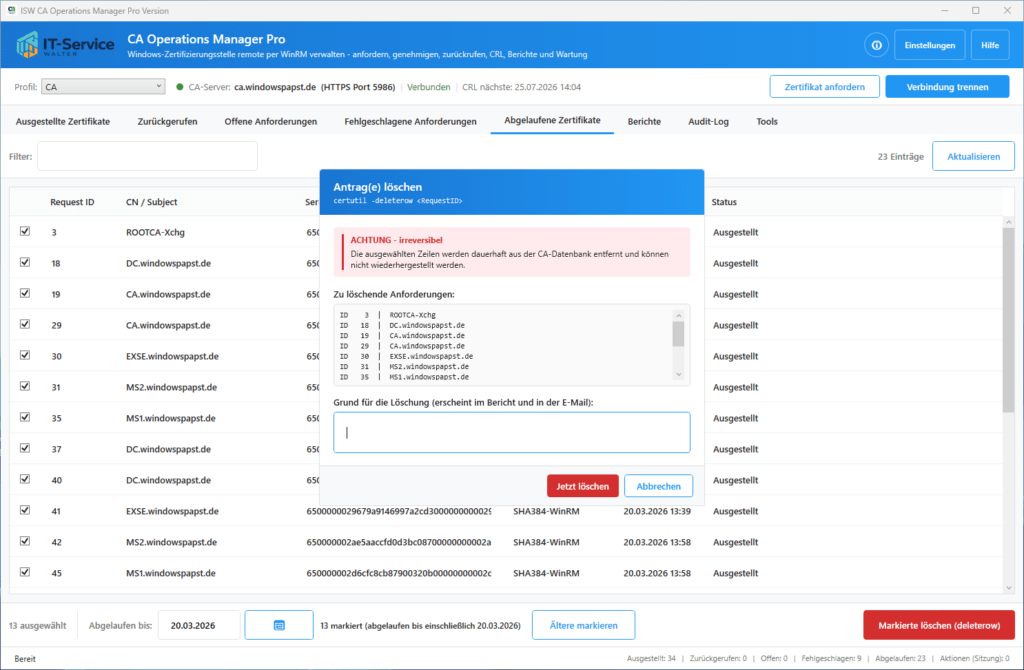Refresh the list with Aktualisieren
Image resolution: width=1024 pixels, height=670 pixels.
973,157
